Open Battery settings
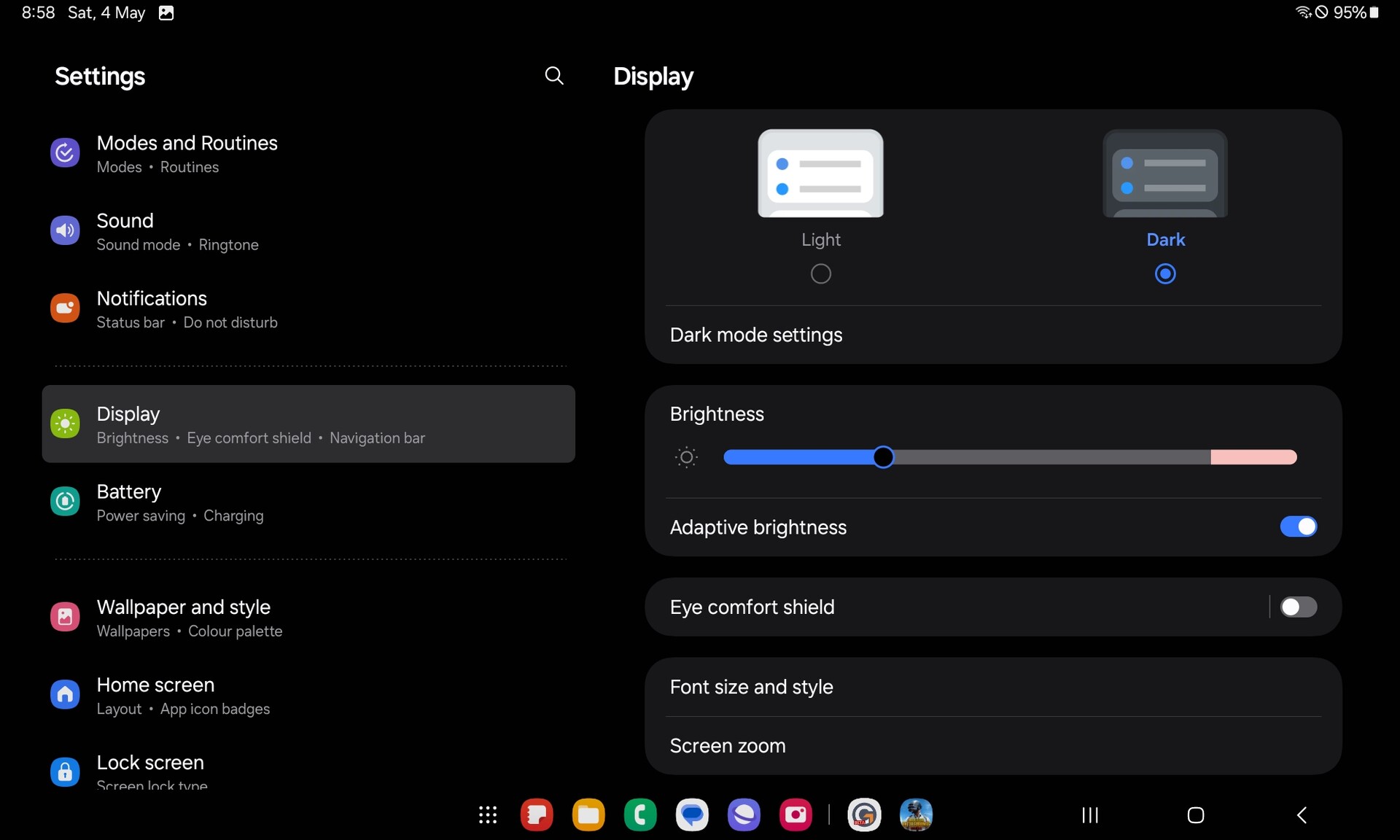This screenshot has height=840, width=1400. pyautogui.click(x=308, y=502)
